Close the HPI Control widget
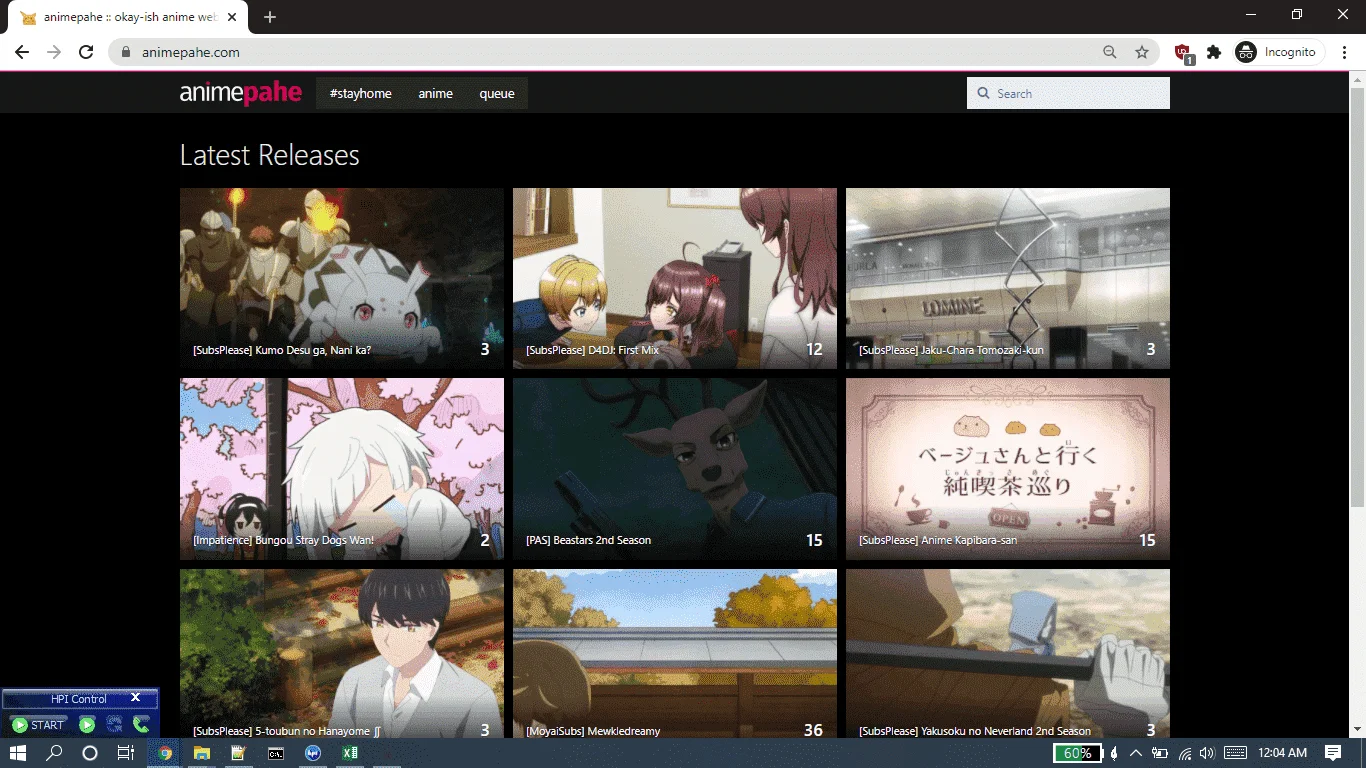This screenshot has height=768, width=1366. [x=136, y=698]
